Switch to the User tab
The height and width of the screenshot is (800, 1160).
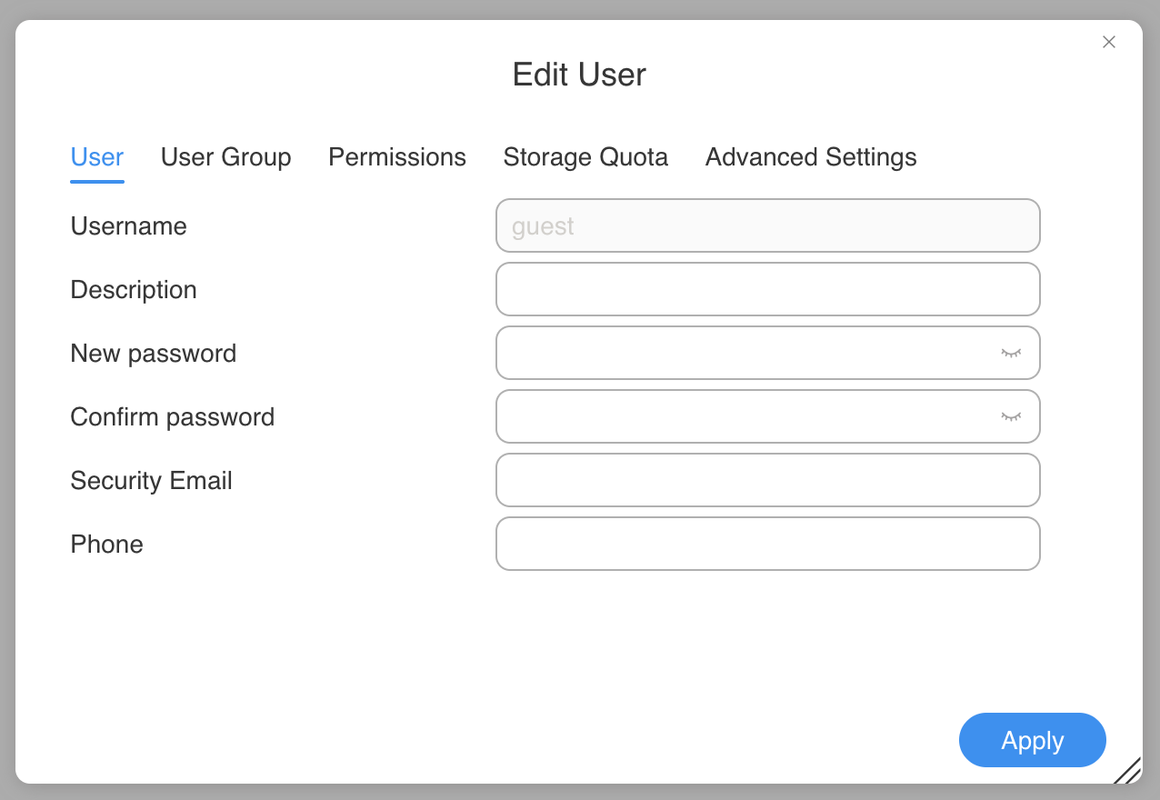tap(97, 157)
